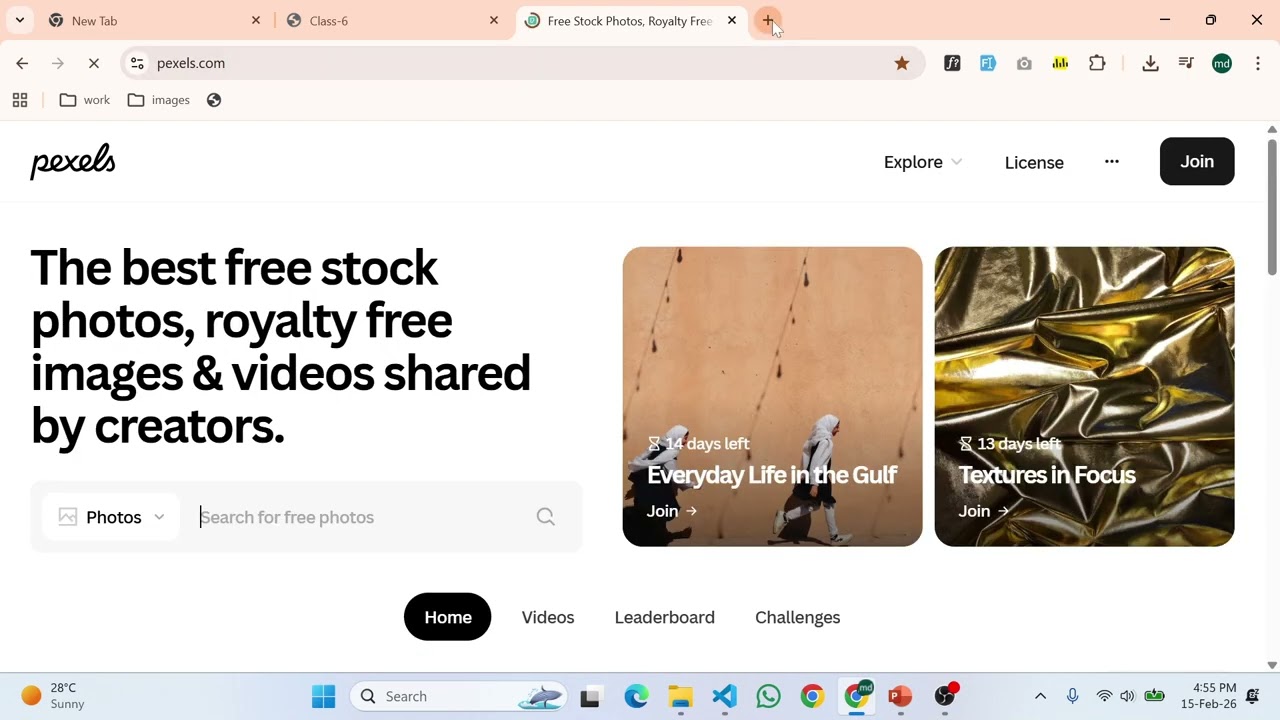The image size is (1280, 720).
Task: Click the microphone tray icon
Action: click(1072, 696)
